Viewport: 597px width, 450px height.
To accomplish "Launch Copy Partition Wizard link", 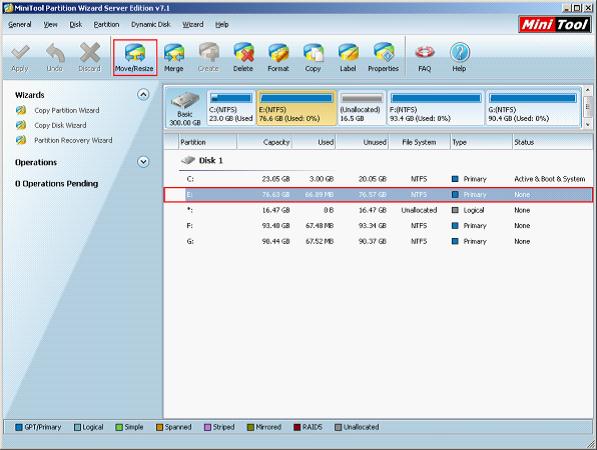I will coord(67,110).
